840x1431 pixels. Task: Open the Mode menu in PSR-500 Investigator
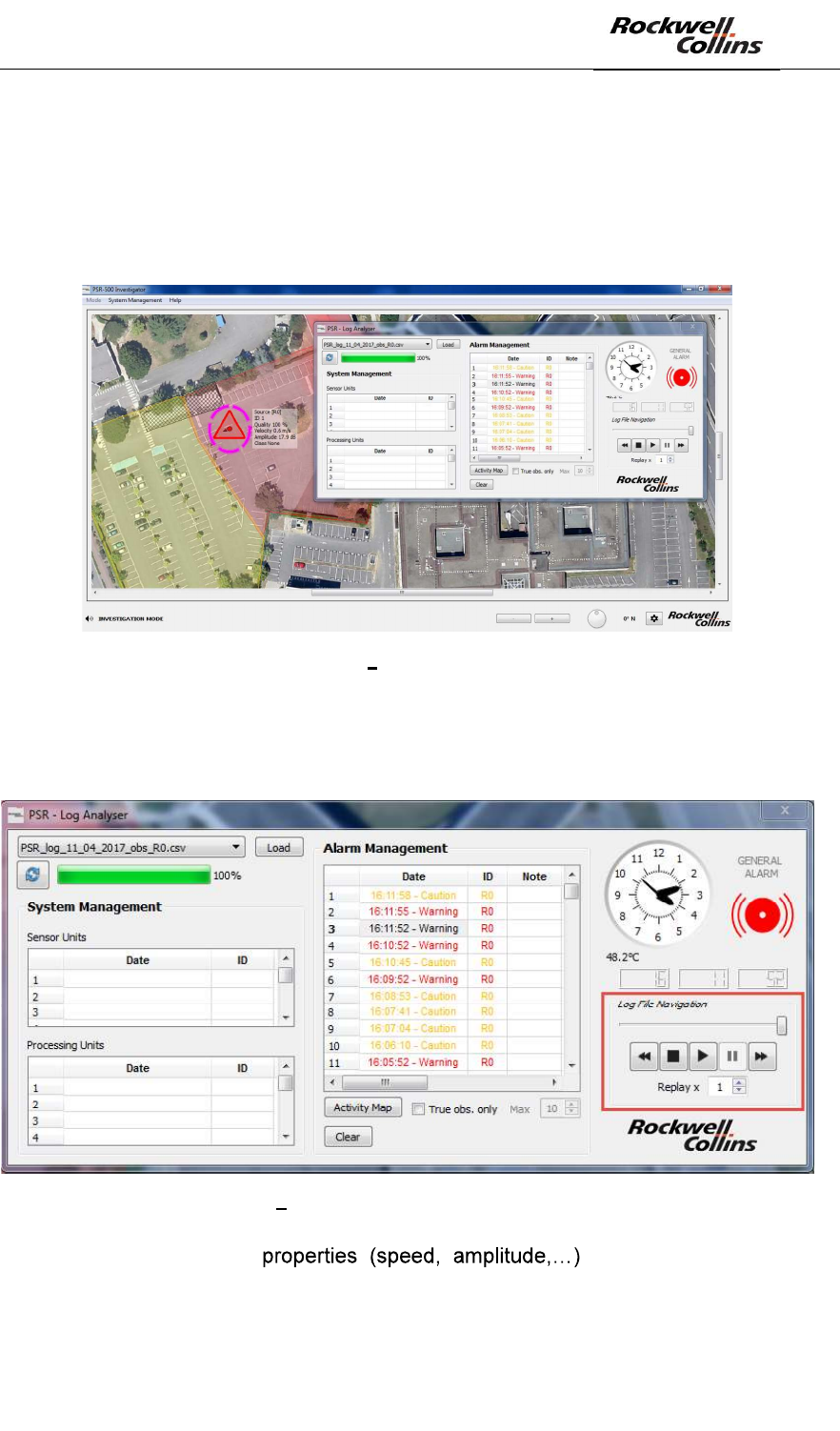(93, 300)
